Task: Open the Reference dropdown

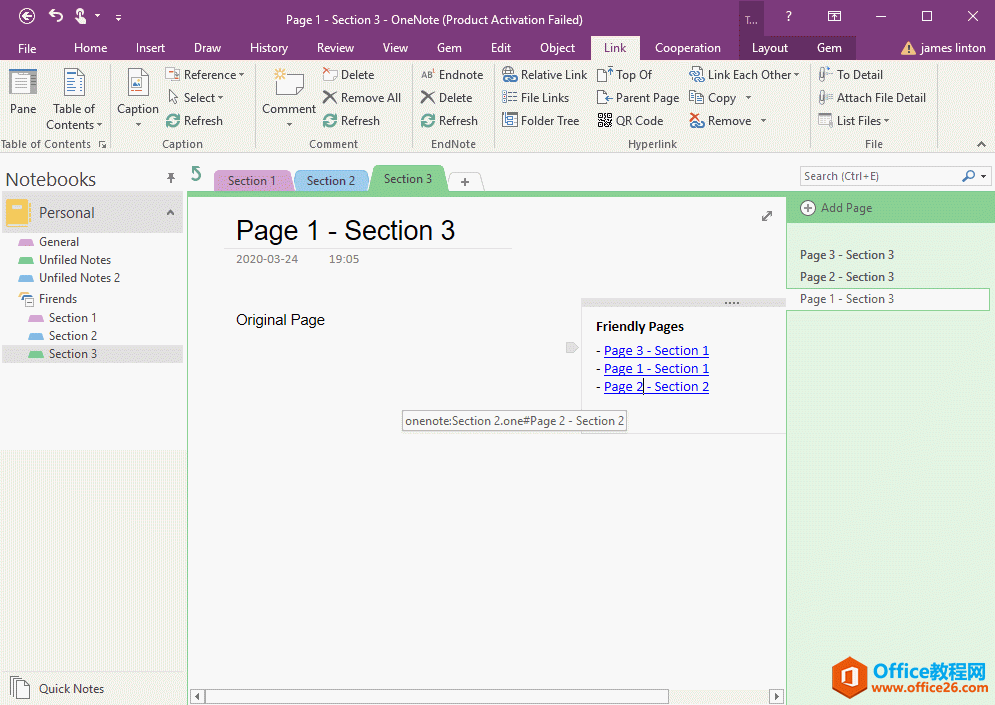Action: 206,74
